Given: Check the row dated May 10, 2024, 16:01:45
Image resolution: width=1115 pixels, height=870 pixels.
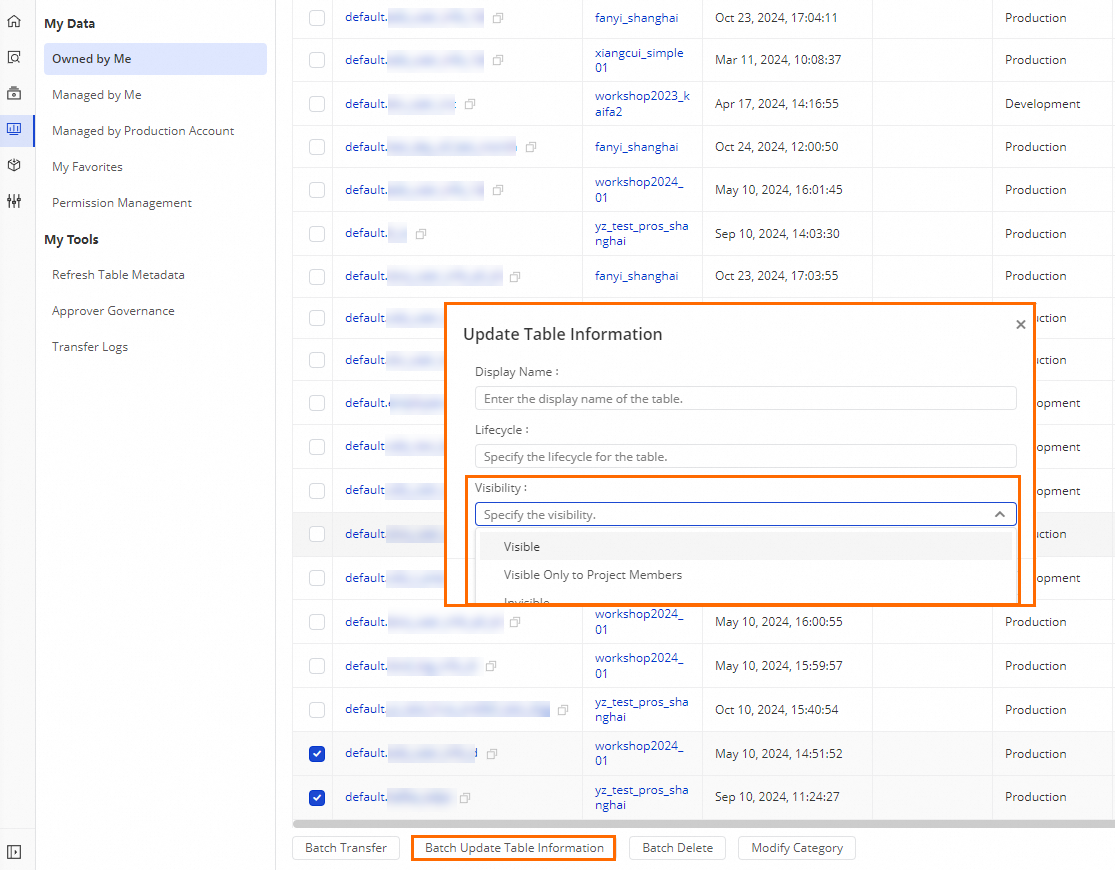Looking at the screenshot, I should (317, 190).
